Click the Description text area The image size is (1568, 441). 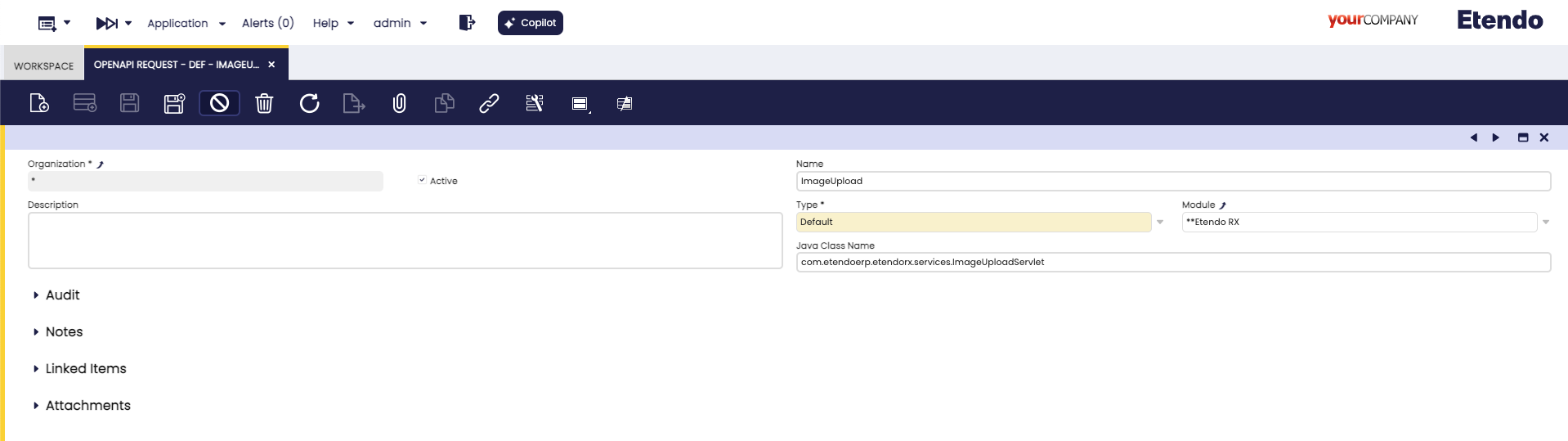click(405, 241)
